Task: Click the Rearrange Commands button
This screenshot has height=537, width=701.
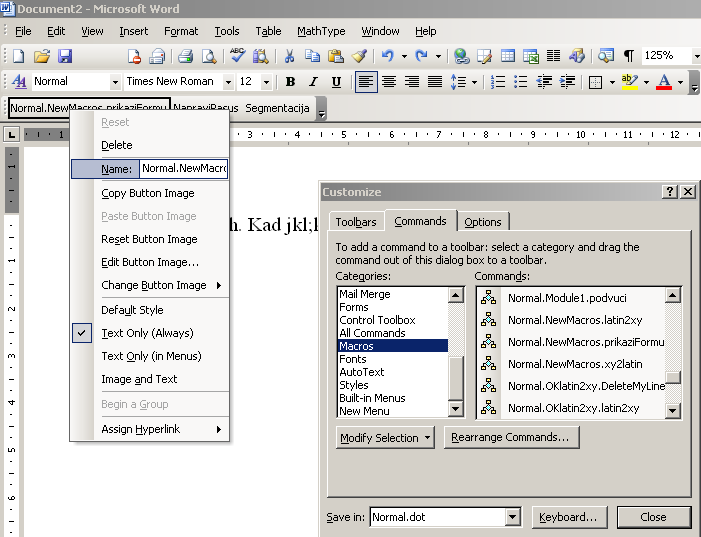Action: (511, 437)
